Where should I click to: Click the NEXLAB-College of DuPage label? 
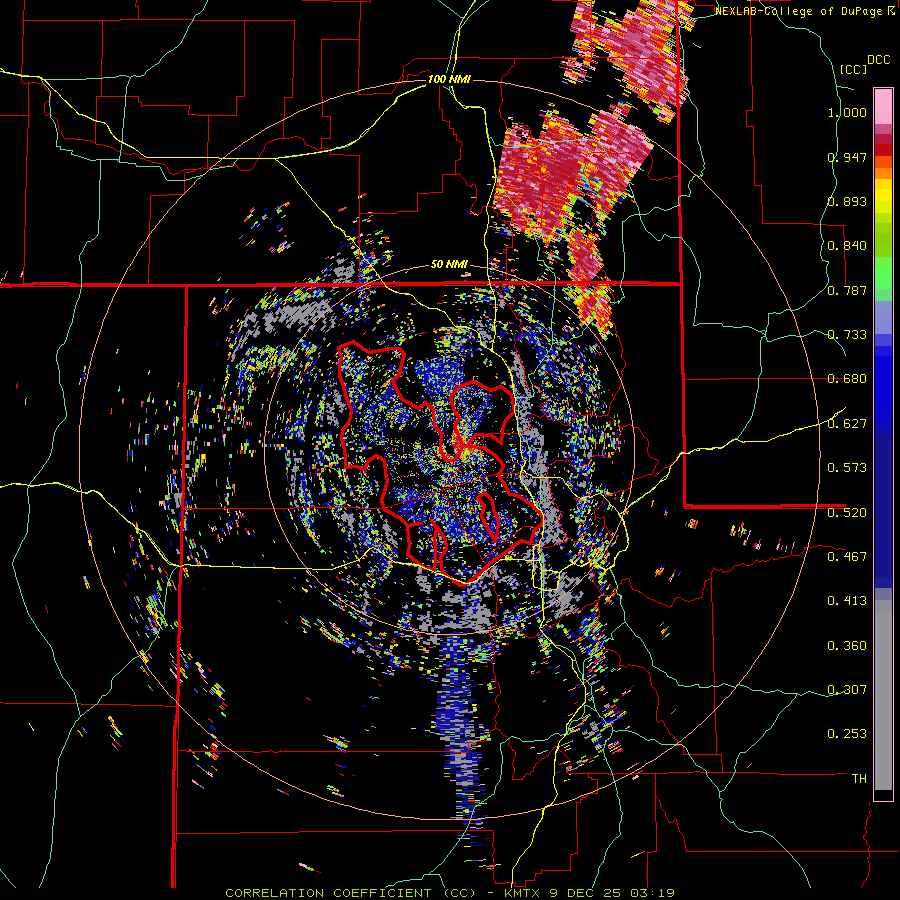(x=799, y=11)
